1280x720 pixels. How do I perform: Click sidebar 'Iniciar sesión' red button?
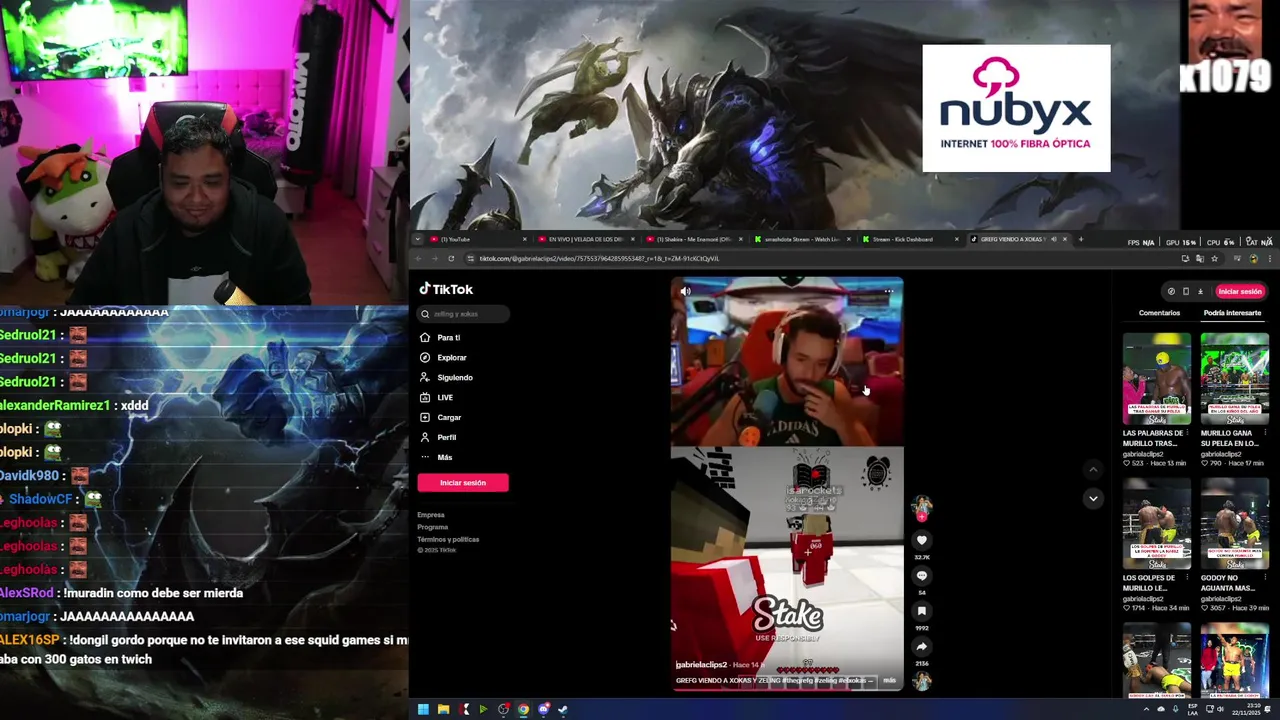[x=463, y=483]
